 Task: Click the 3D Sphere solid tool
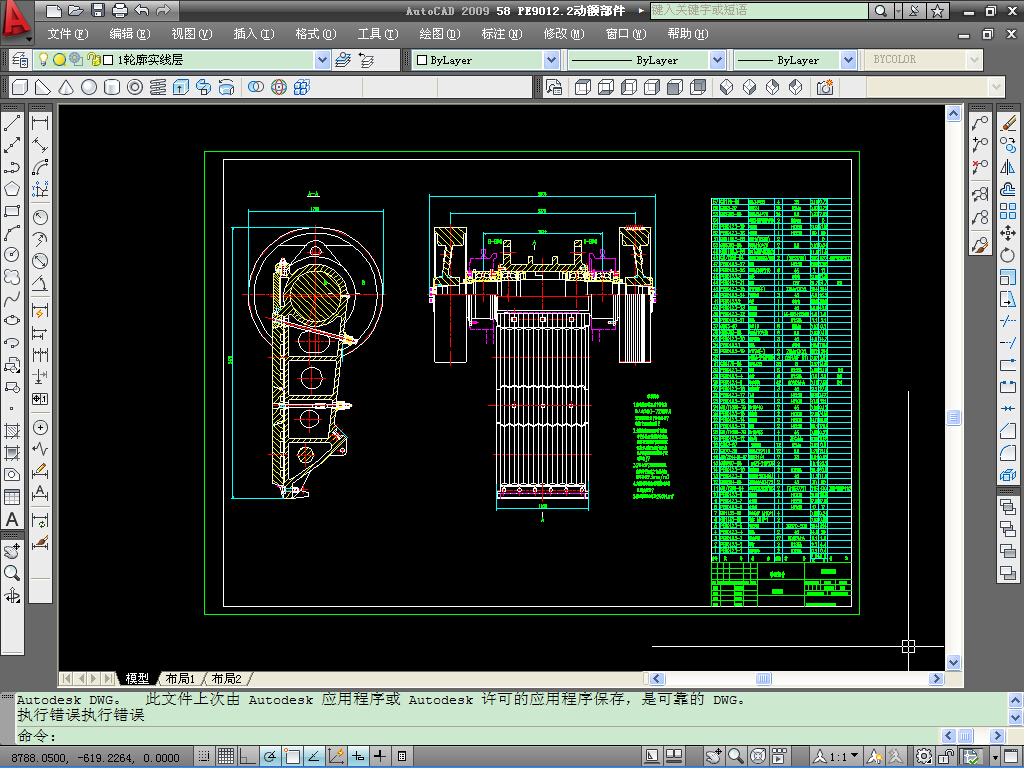tap(88, 88)
